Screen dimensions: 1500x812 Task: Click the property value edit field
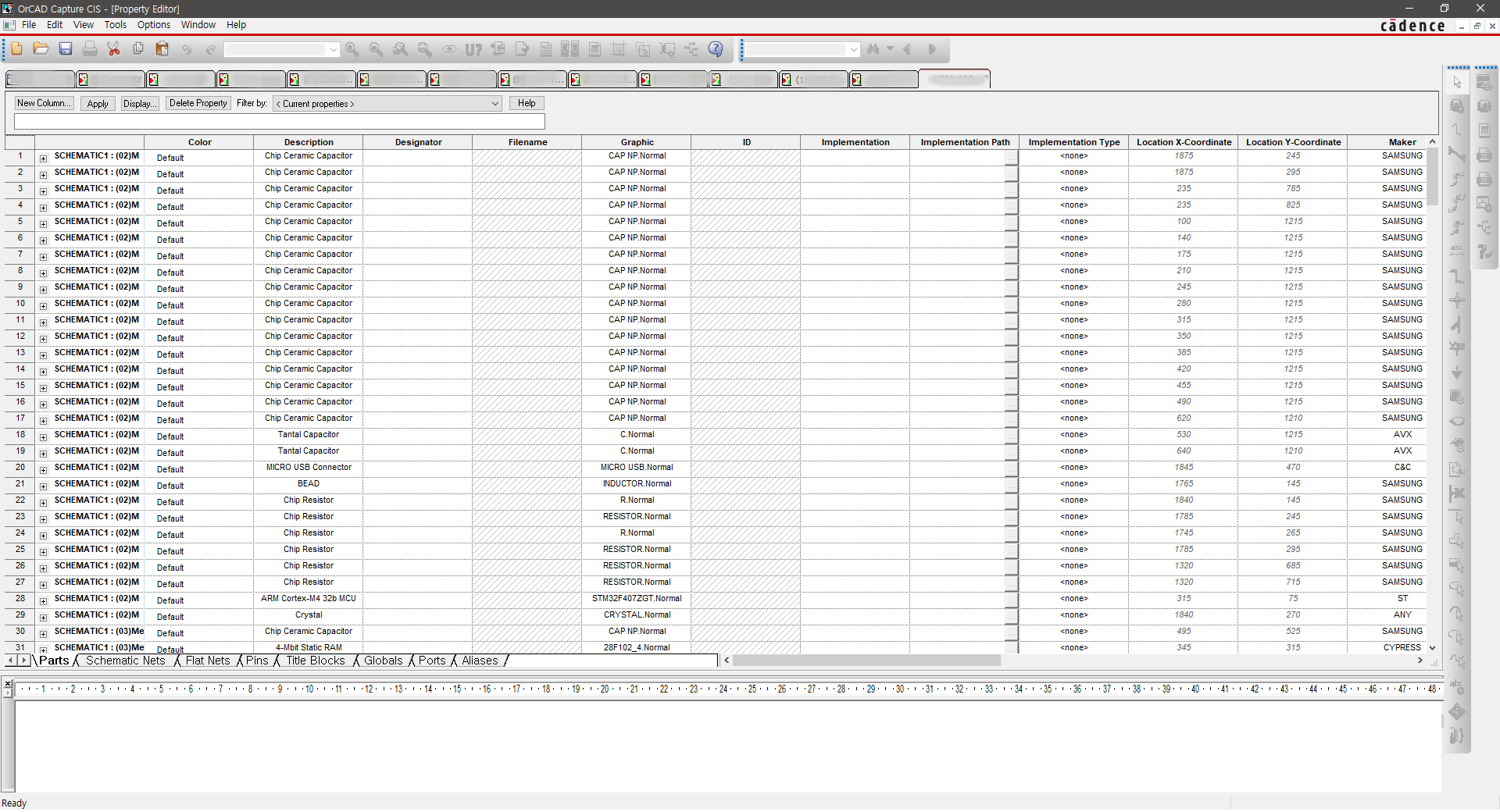(x=280, y=121)
